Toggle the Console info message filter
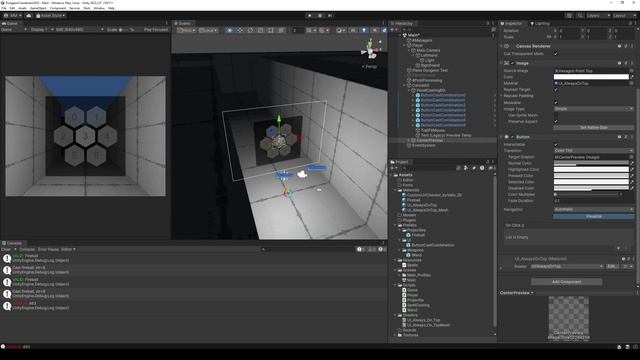 pos(361,249)
